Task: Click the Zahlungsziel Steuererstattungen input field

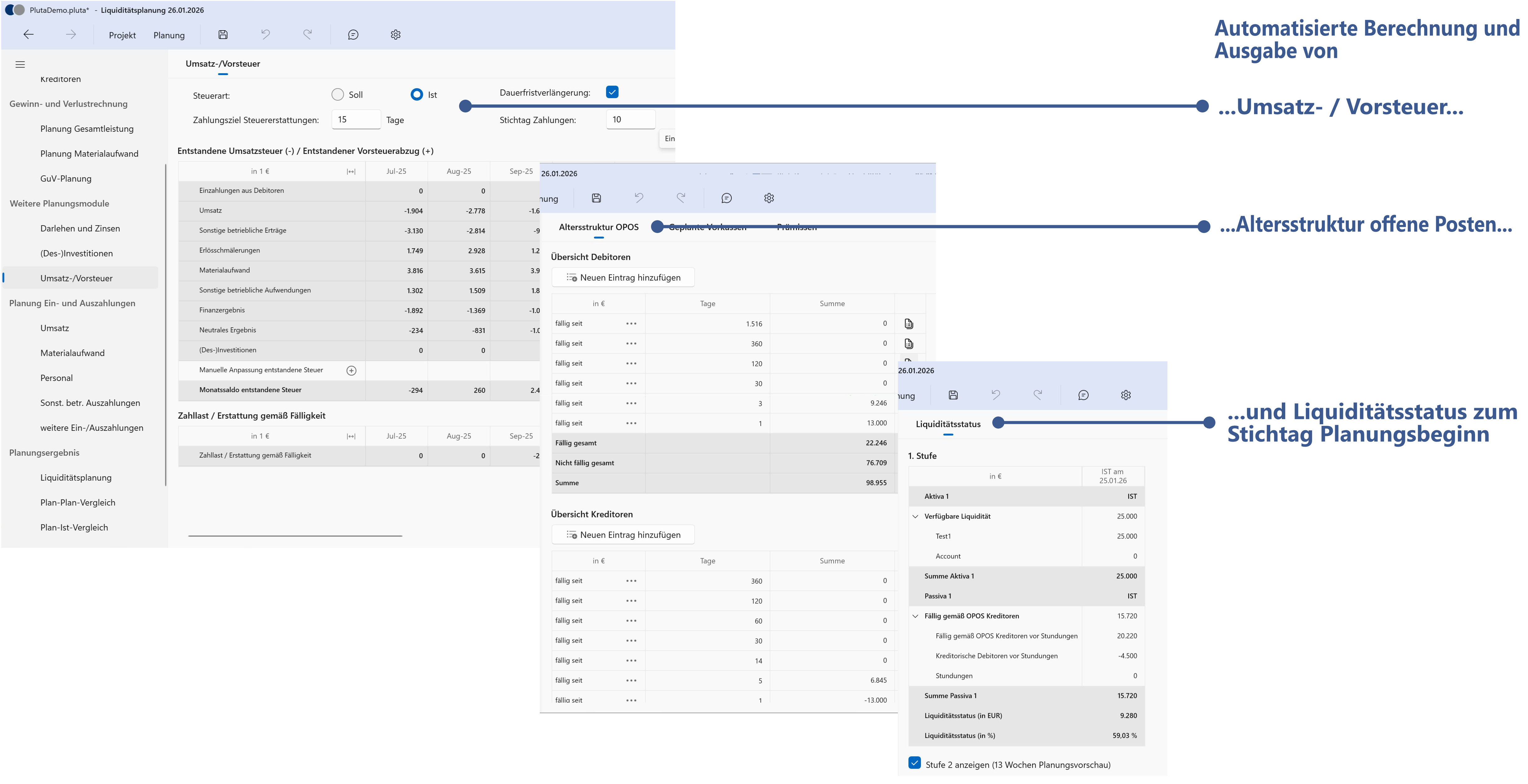Action: click(356, 119)
